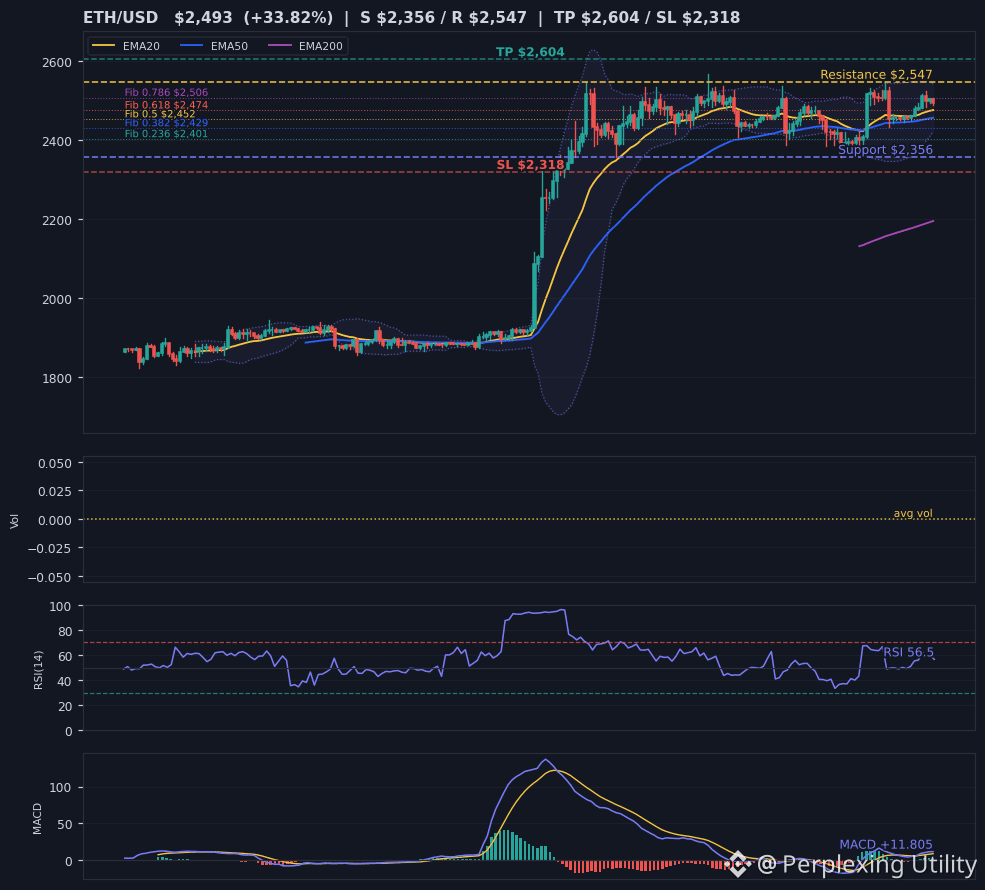
Task: Click the EMA50 legend label
Action: click(229, 46)
